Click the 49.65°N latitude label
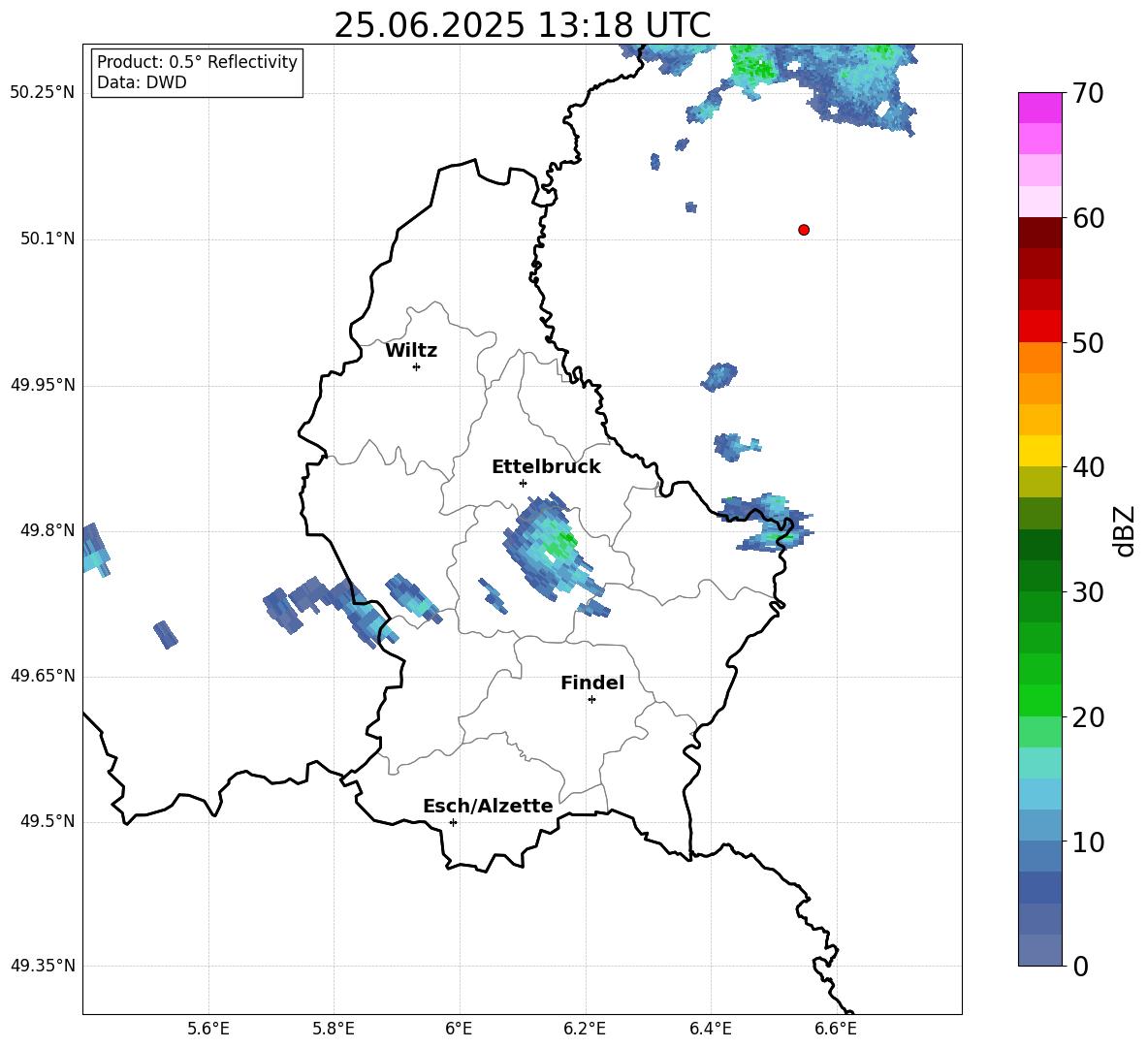The height and width of the screenshot is (1048, 1148). tap(43, 676)
